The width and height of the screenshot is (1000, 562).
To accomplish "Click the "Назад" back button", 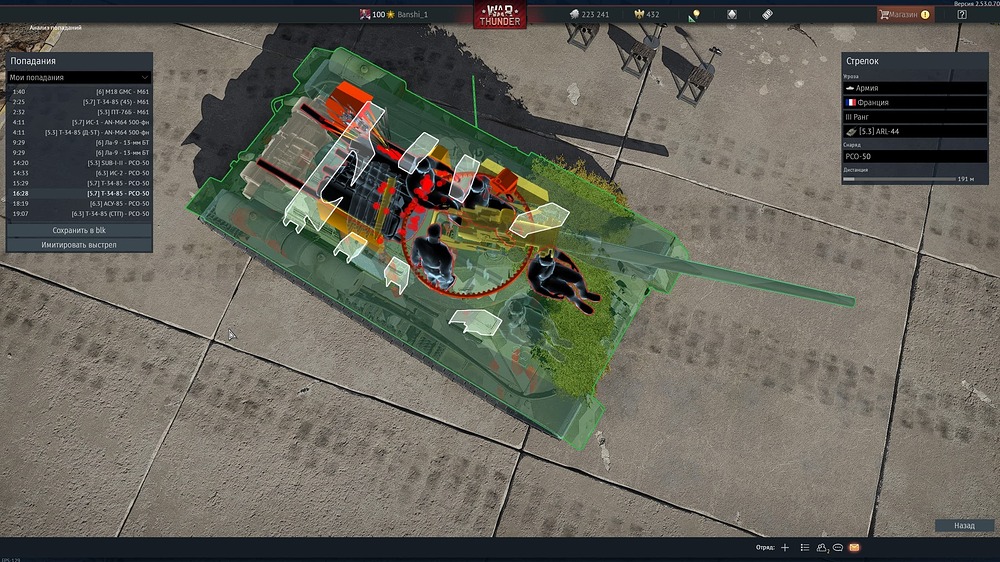I will pos(964,525).
